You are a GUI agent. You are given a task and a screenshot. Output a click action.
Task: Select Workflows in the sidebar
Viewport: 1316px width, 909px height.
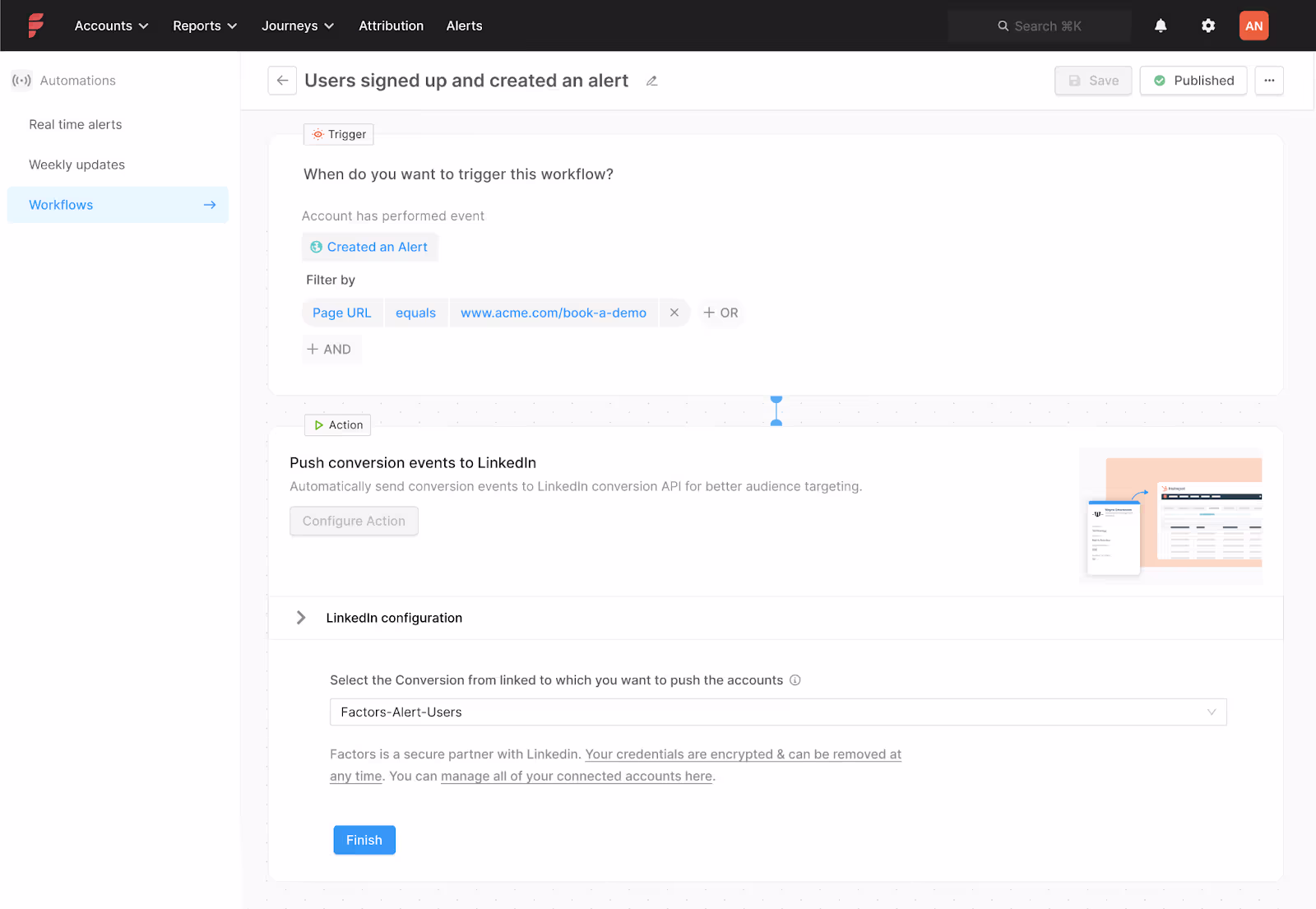[118, 205]
